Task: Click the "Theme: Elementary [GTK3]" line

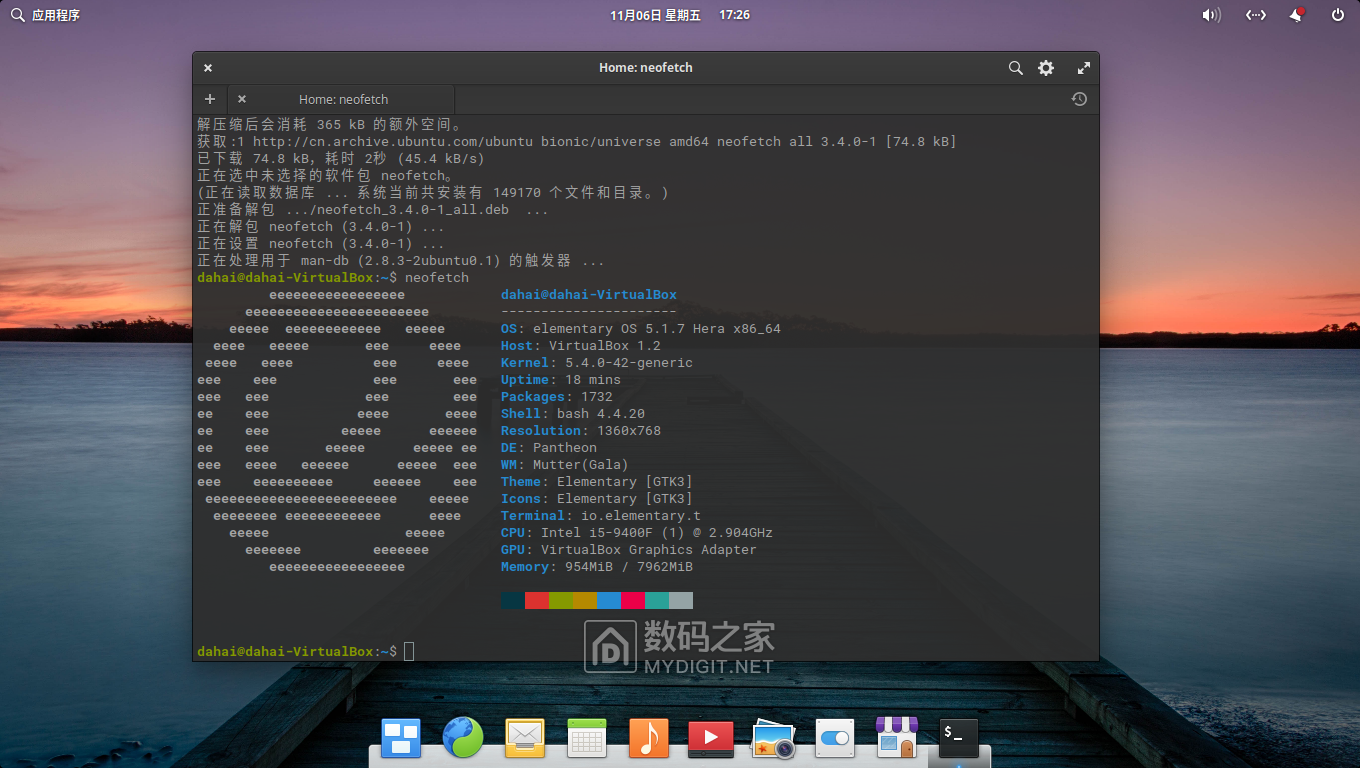Action: coord(597,482)
